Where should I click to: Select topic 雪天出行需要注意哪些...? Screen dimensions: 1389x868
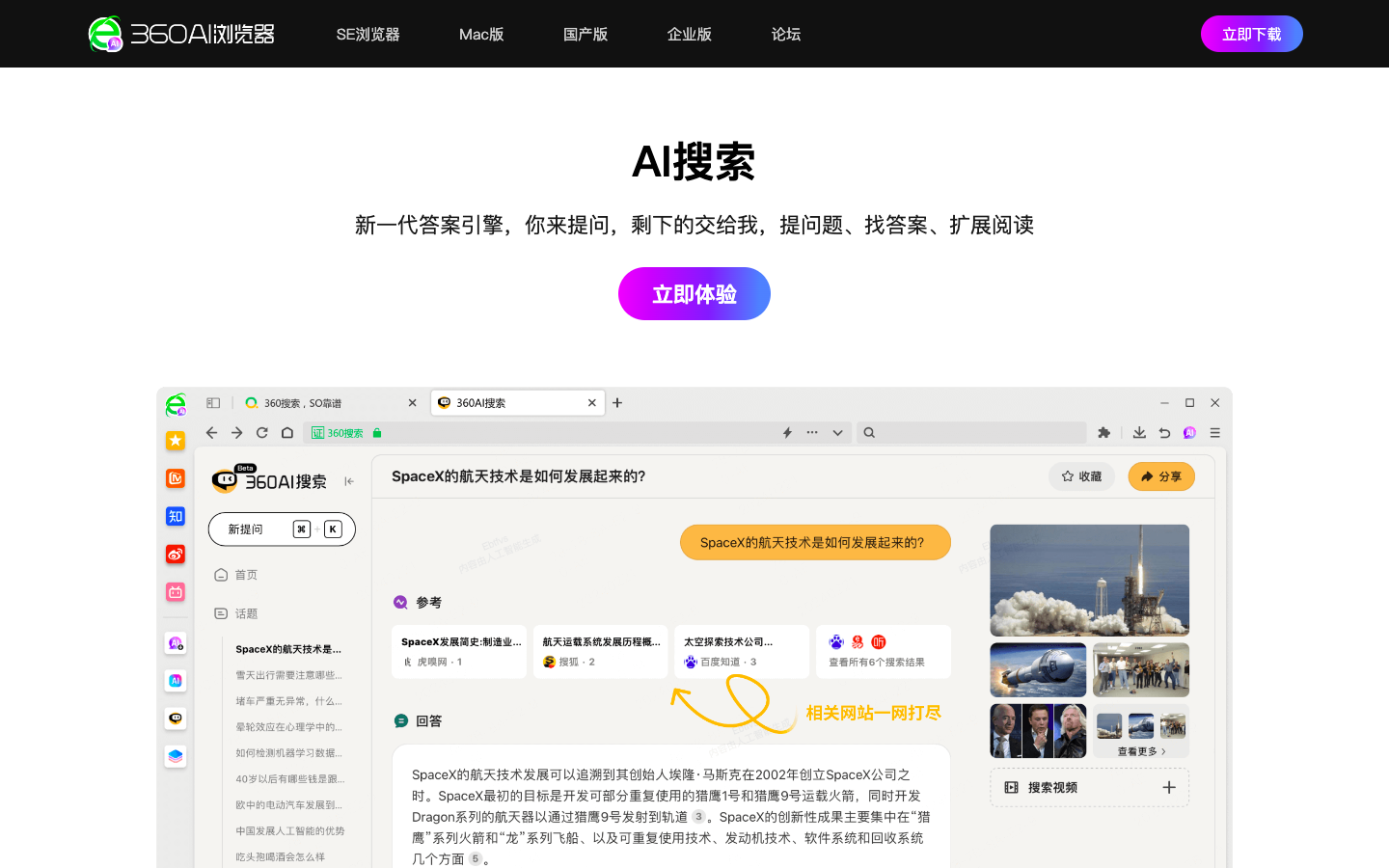288,675
